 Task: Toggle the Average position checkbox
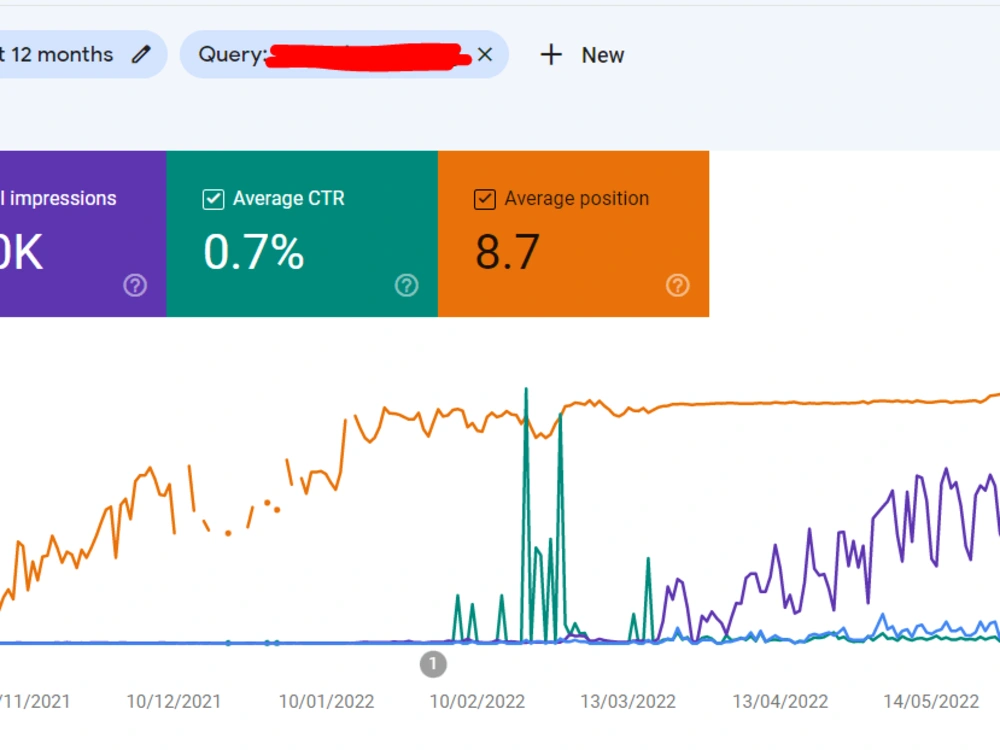coord(485,199)
